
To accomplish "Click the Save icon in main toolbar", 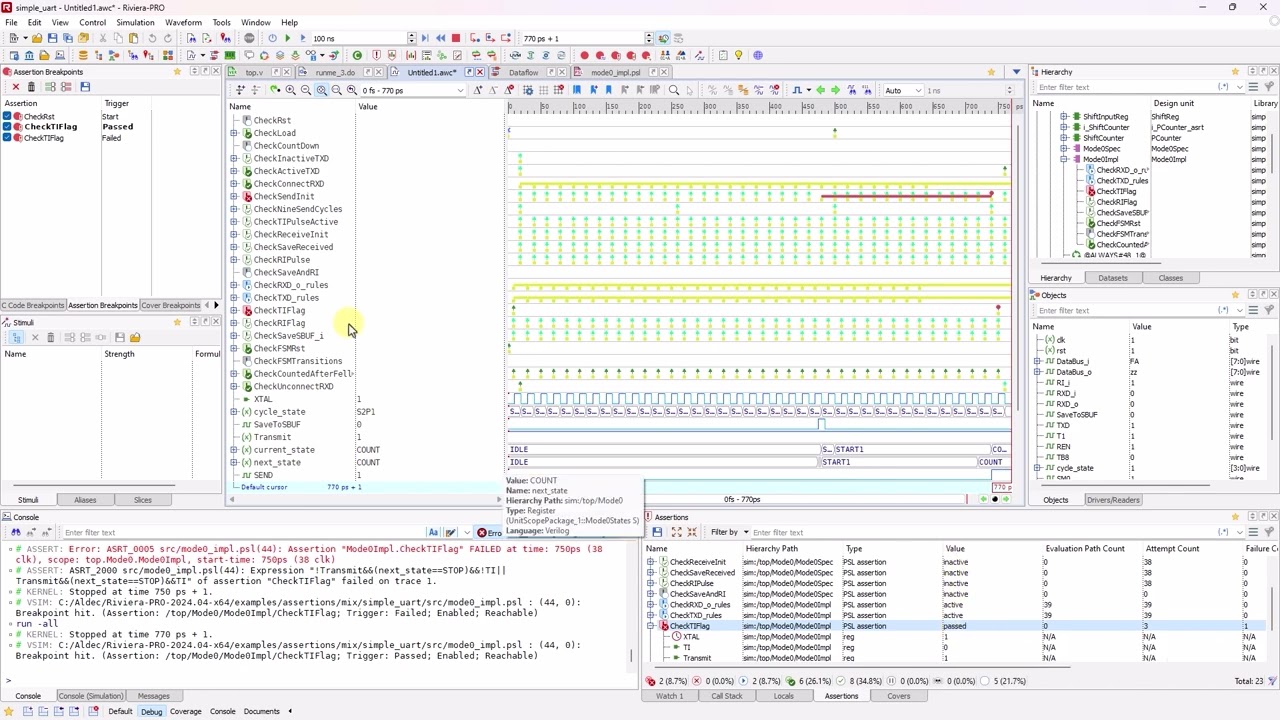I will pos(52,38).
